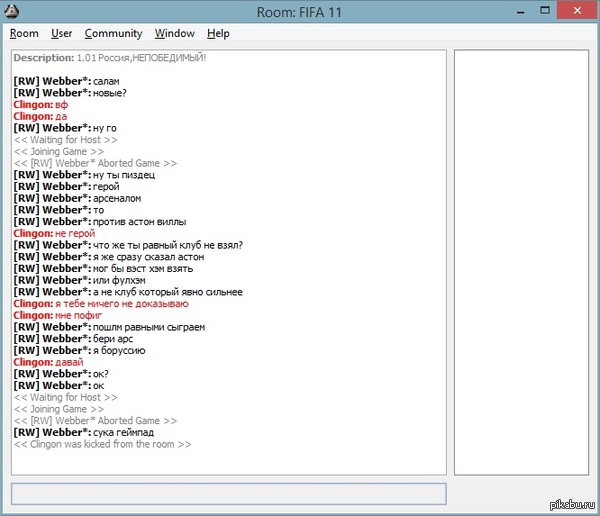This screenshot has width=600, height=516.
Task: Click message 'что же ты равный клуб не взял?'
Action: tap(128, 245)
